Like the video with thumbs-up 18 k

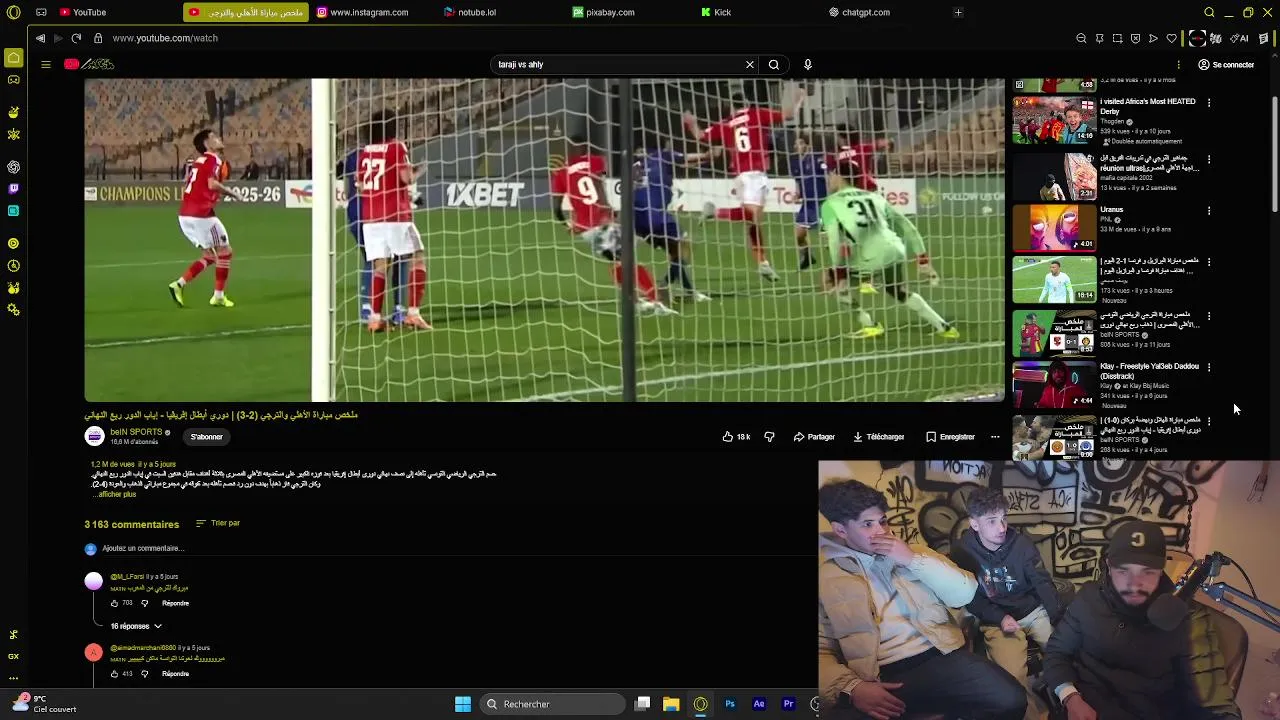coord(736,437)
